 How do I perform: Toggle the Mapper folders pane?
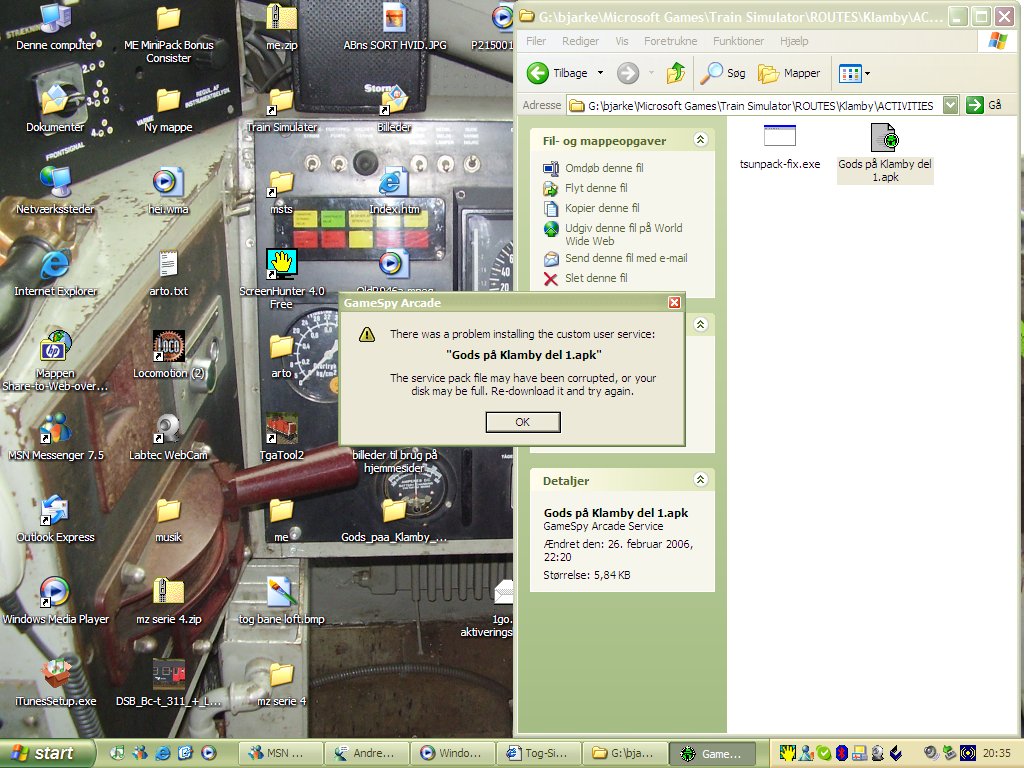(x=788, y=72)
